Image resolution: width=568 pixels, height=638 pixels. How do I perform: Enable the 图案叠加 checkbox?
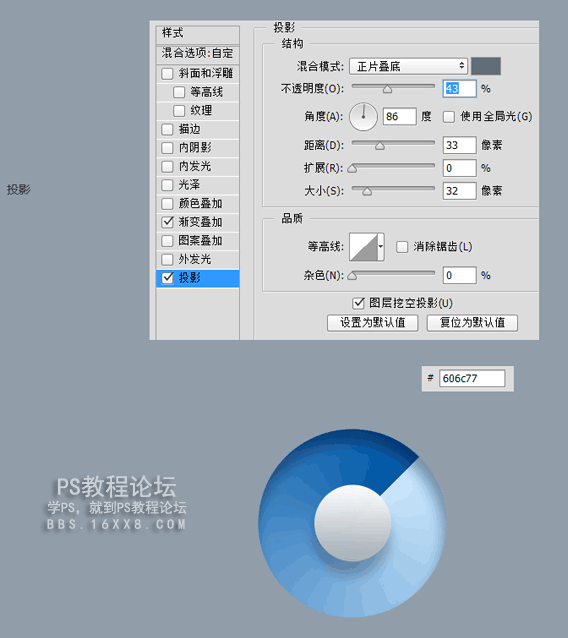[x=167, y=241]
